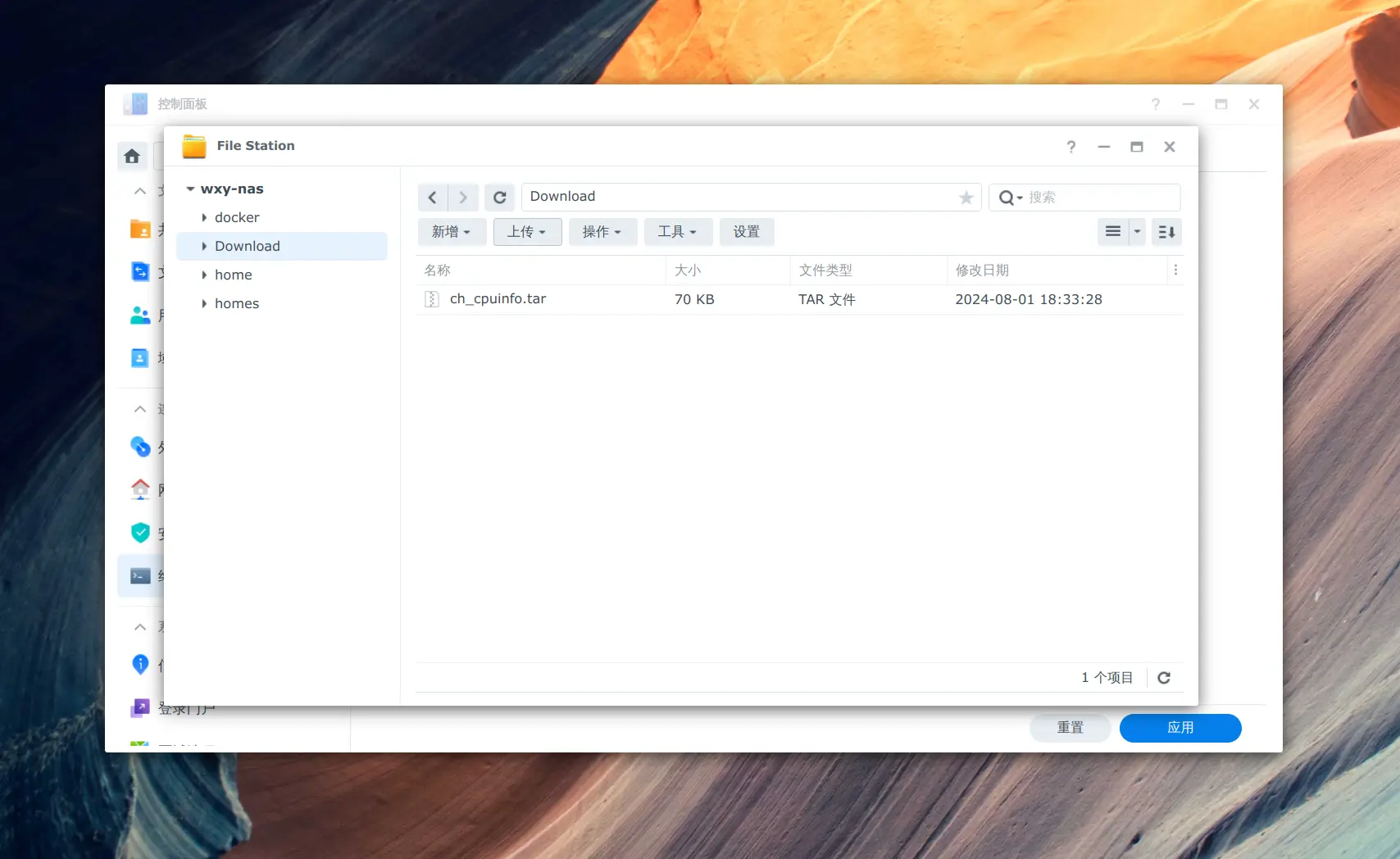Click the blue 应用 (Apply) button

point(1180,728)
